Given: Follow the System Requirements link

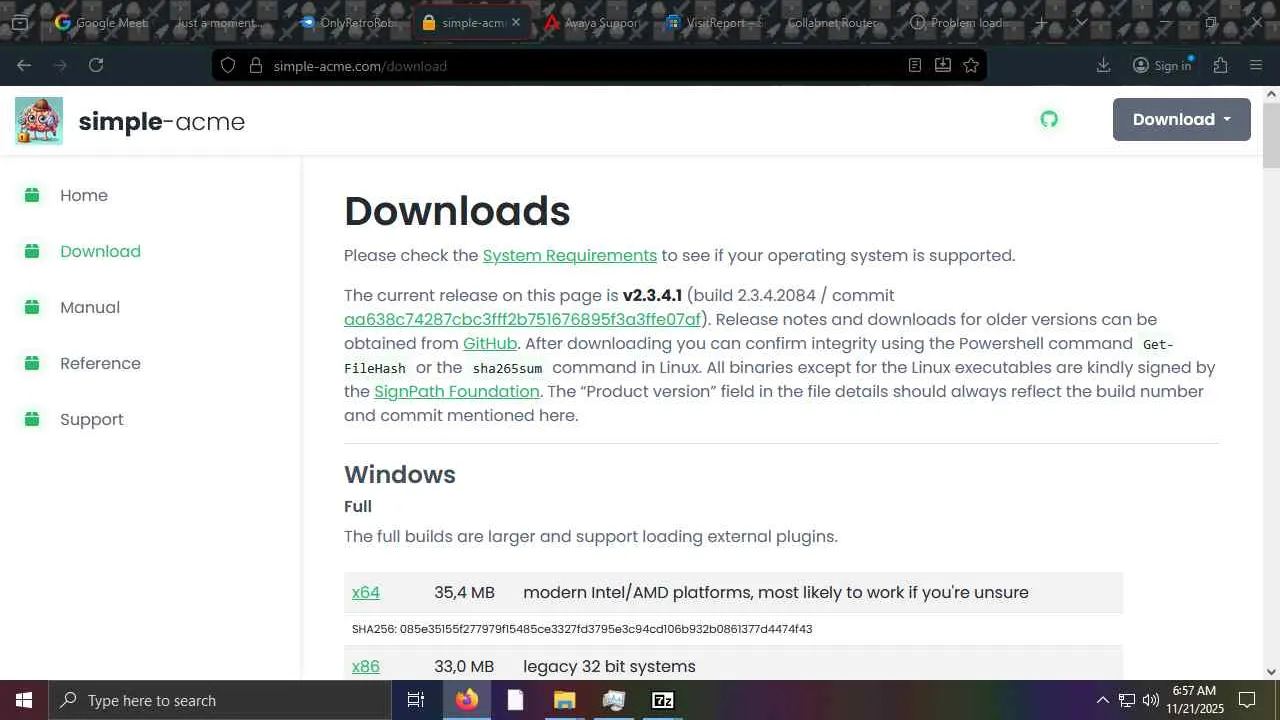Looking at the screenshot, I should [x=570, y=255].
